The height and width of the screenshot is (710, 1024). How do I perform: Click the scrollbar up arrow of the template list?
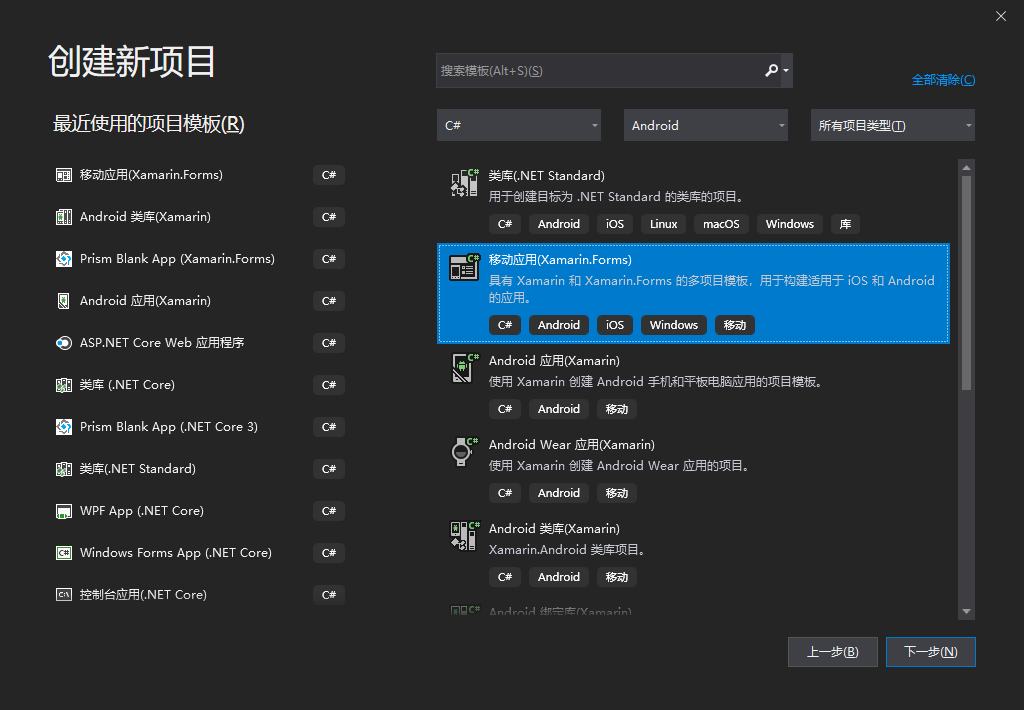[967, 168]
